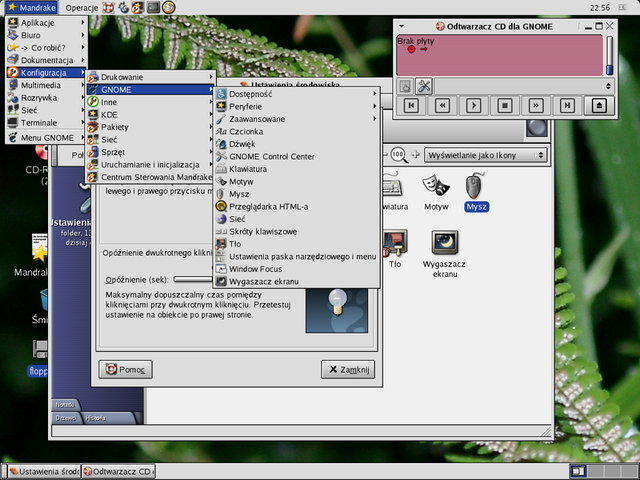Open Peryferie submenu

tap(296, 107)
